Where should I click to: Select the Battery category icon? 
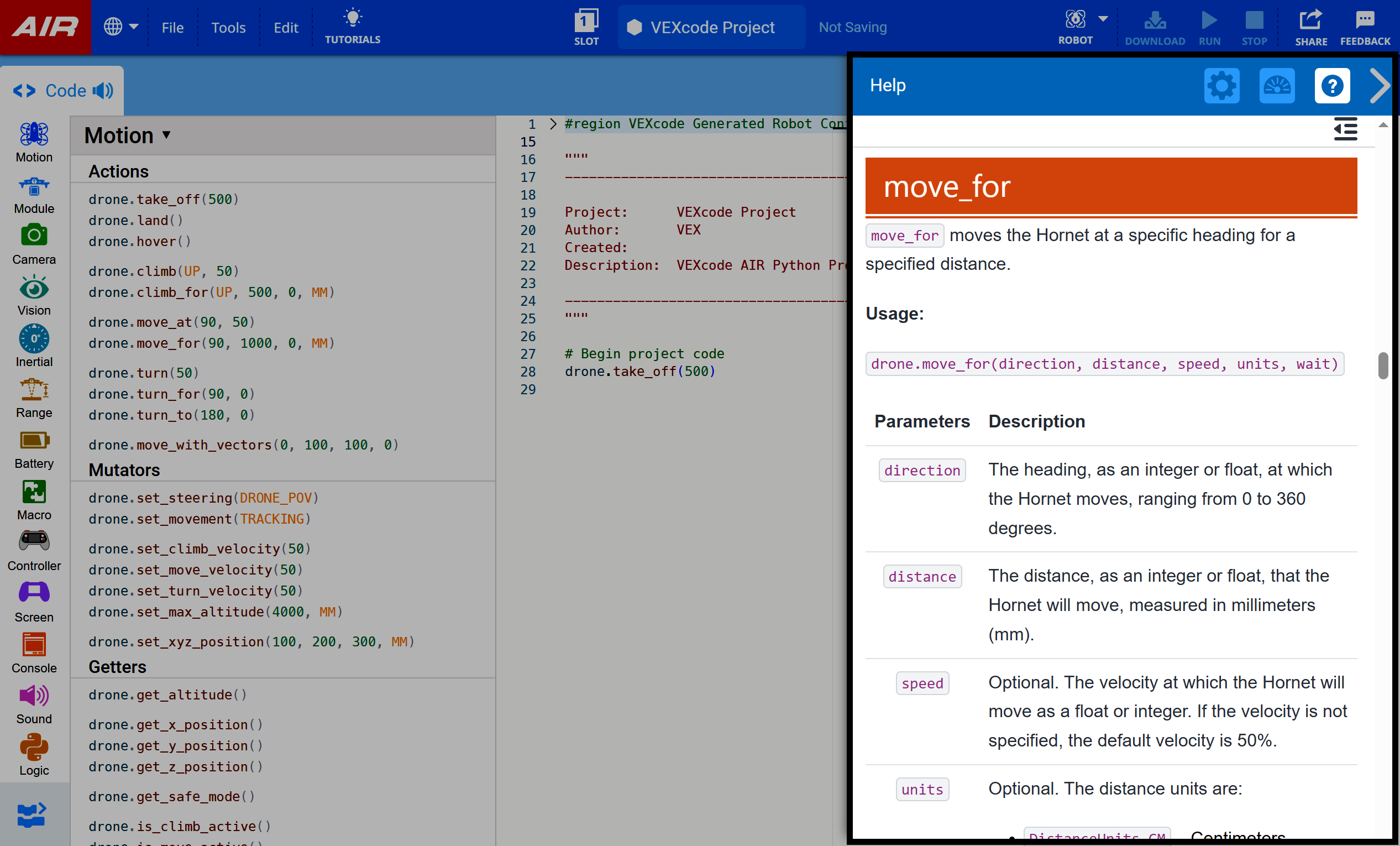[34, 441]
